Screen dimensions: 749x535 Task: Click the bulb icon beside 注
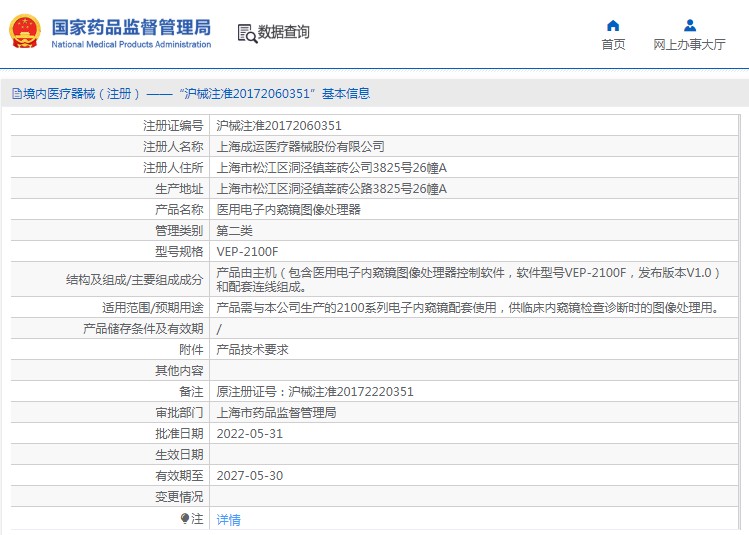(x=185, y=518)
